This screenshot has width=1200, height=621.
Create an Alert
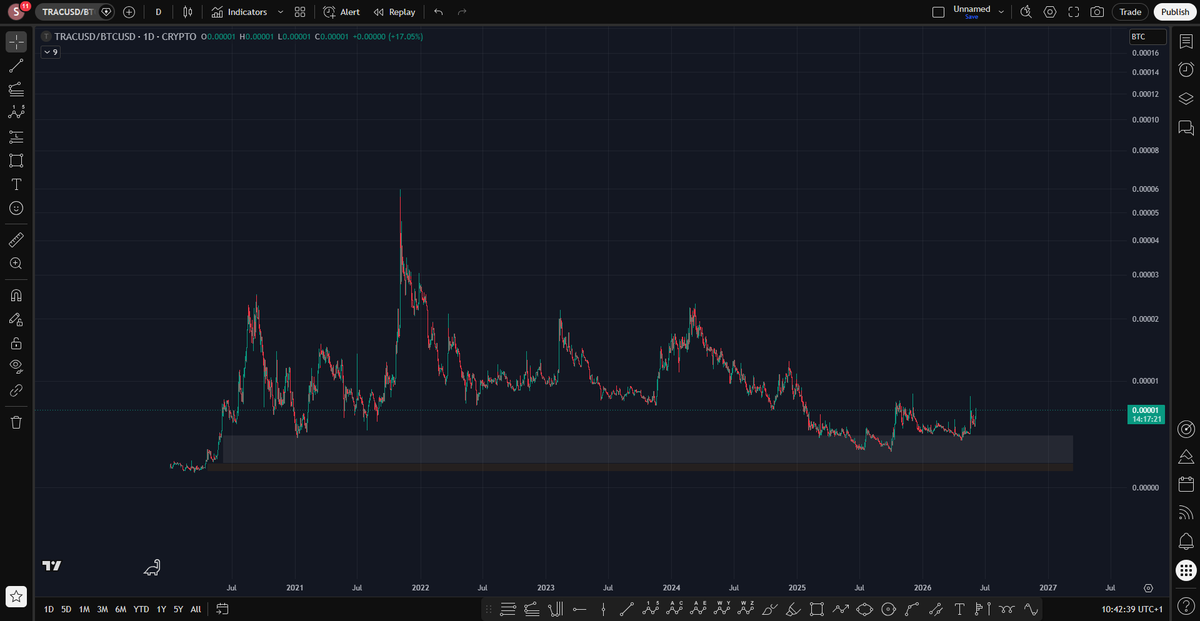coord(341,12)
